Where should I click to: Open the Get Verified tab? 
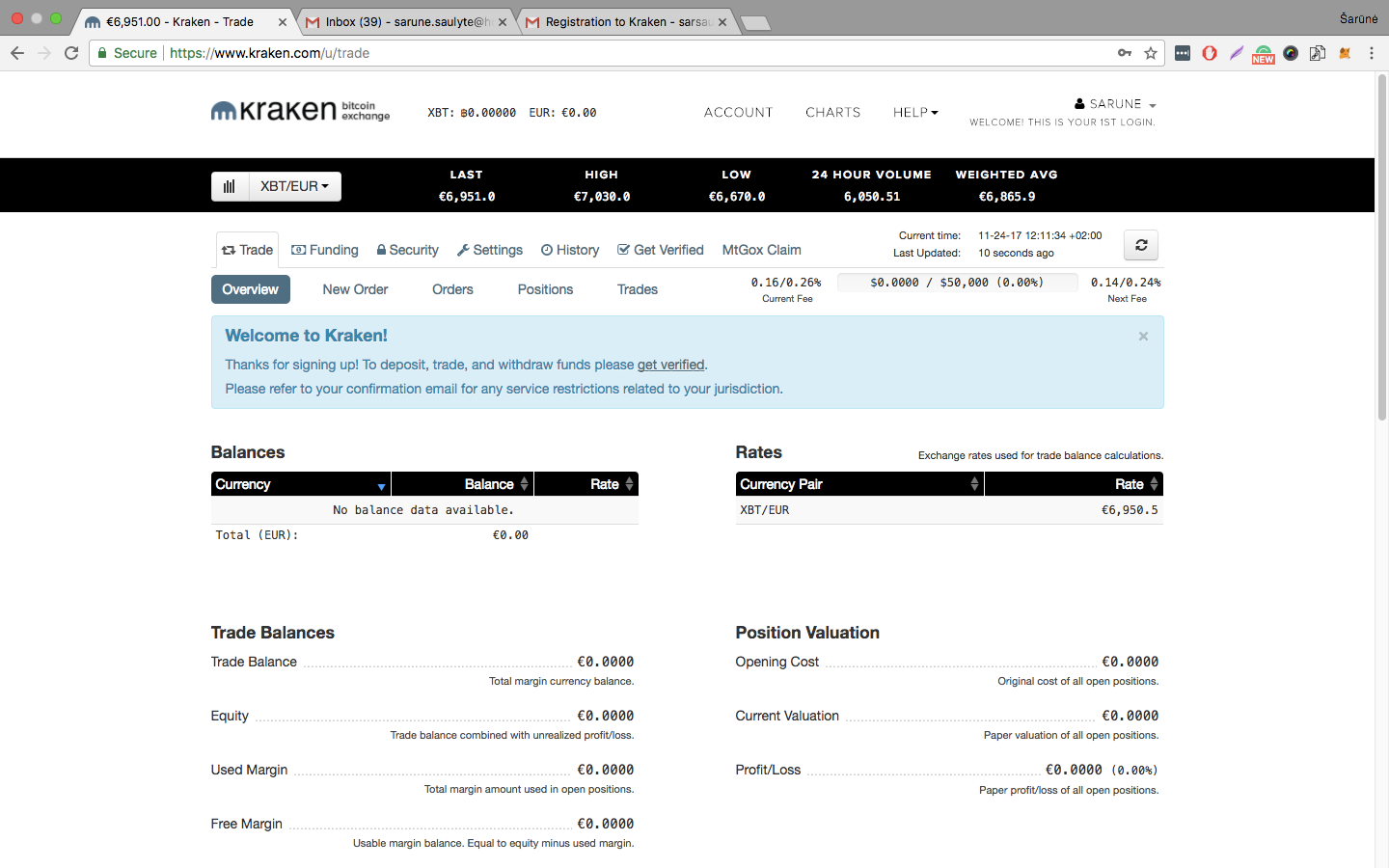pyautogui.click(x=661, y=250)
